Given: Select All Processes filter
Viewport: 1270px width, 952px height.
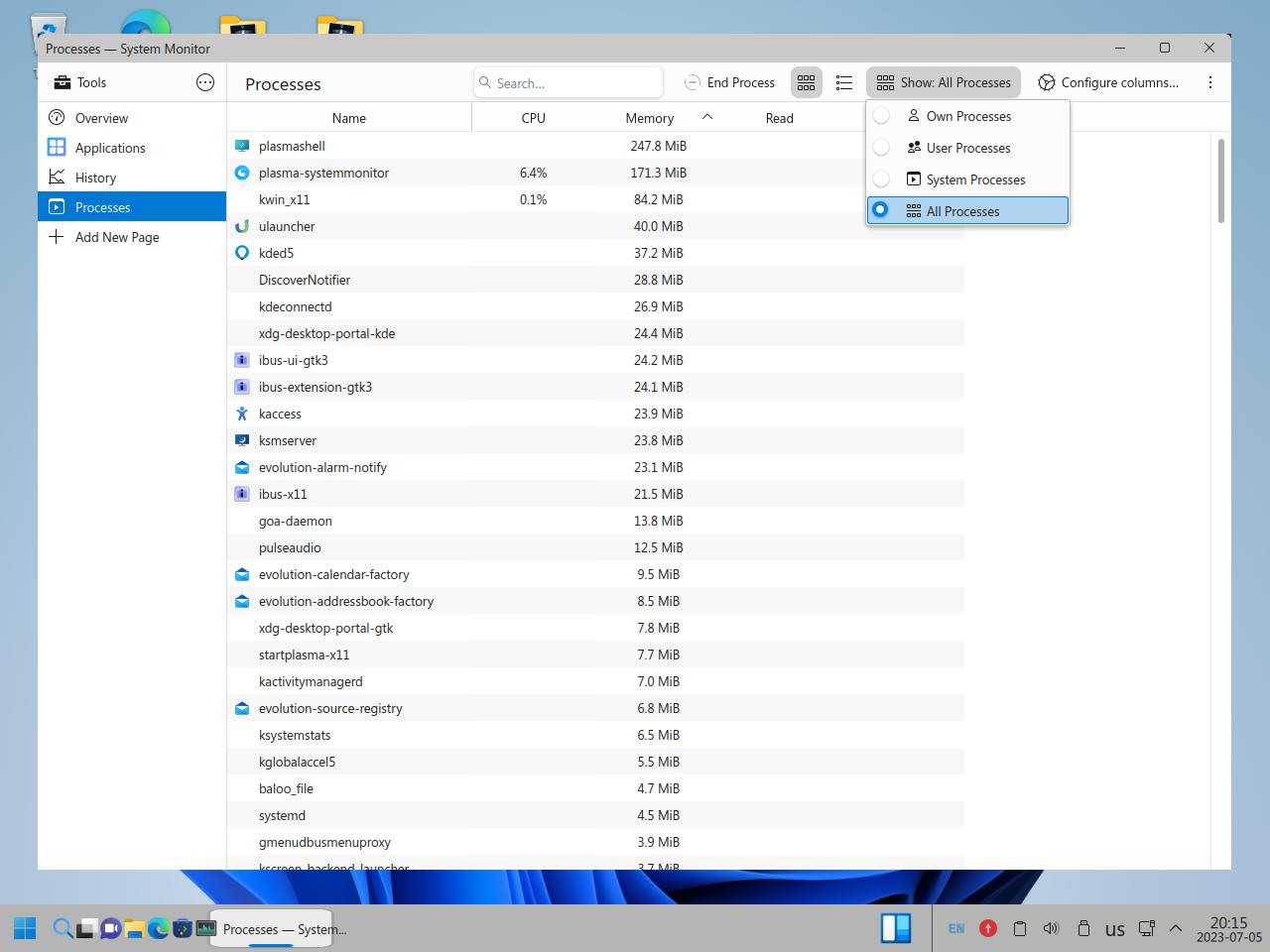Looking at the screenshot, I should coord(967,210).
